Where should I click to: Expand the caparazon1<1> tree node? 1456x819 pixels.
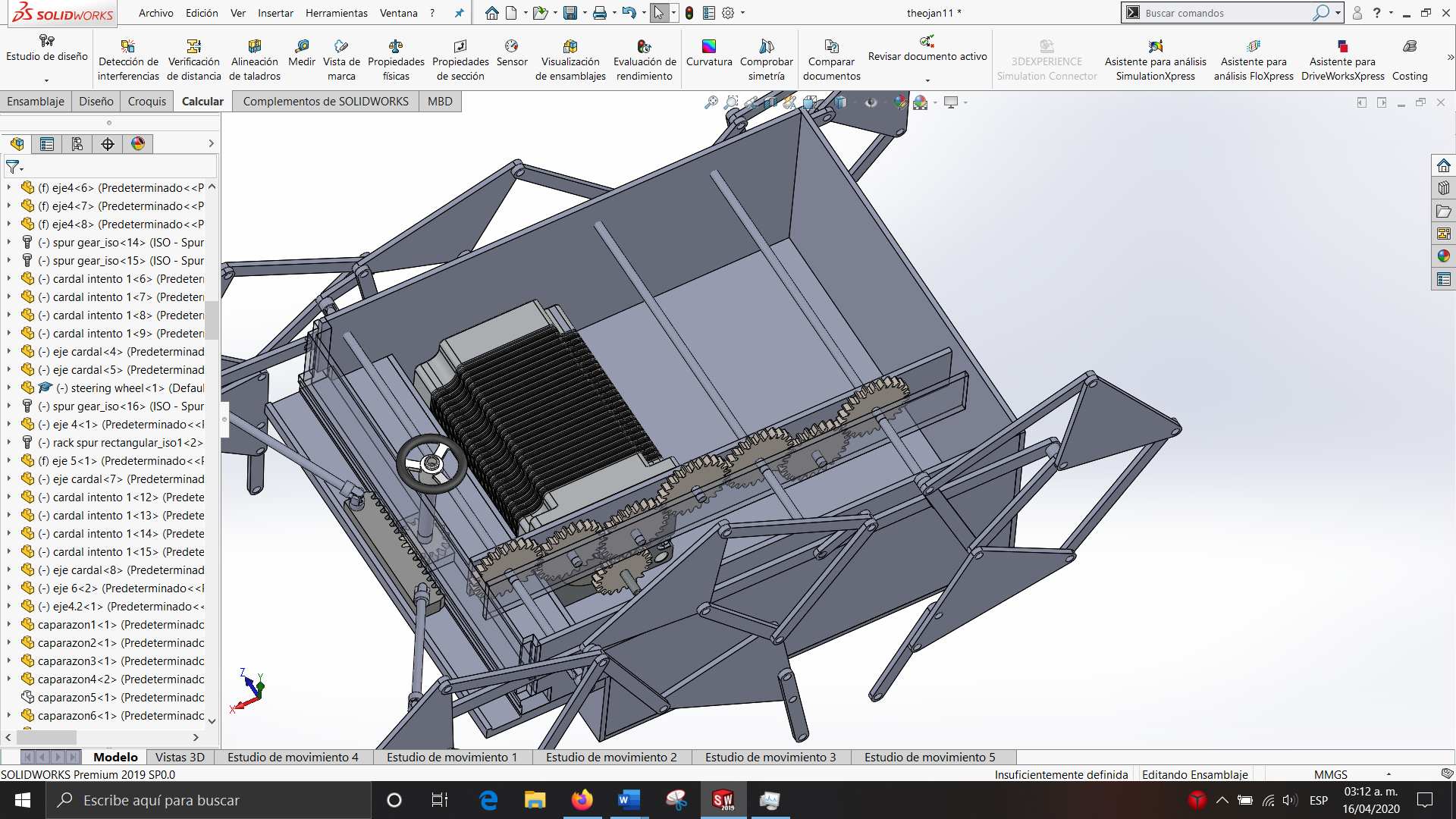point(8,624)
